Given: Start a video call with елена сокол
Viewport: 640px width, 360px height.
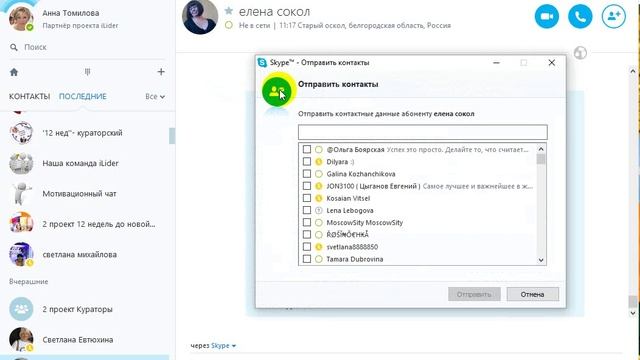Looking at the screenshot, I should [547, 16].
